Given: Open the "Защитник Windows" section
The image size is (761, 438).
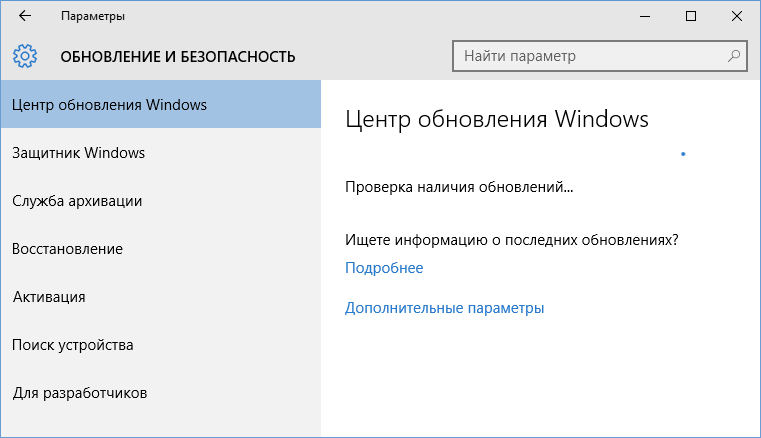Looking at the screenshot, I should click(161, 152).
